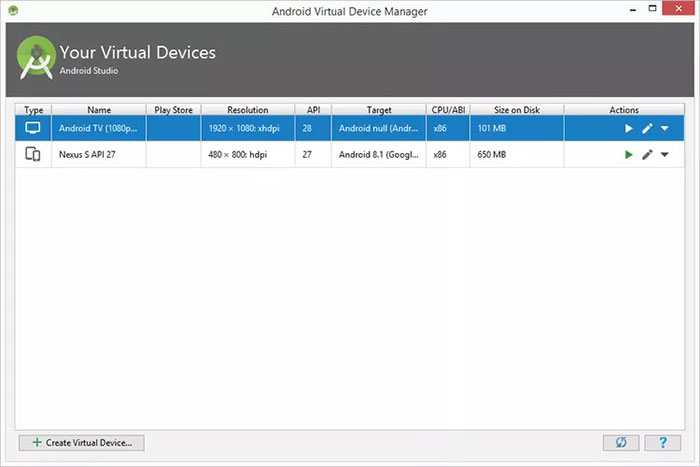
Task: Edit the Android TV device with pencil icon
Action: pos(647,129)
